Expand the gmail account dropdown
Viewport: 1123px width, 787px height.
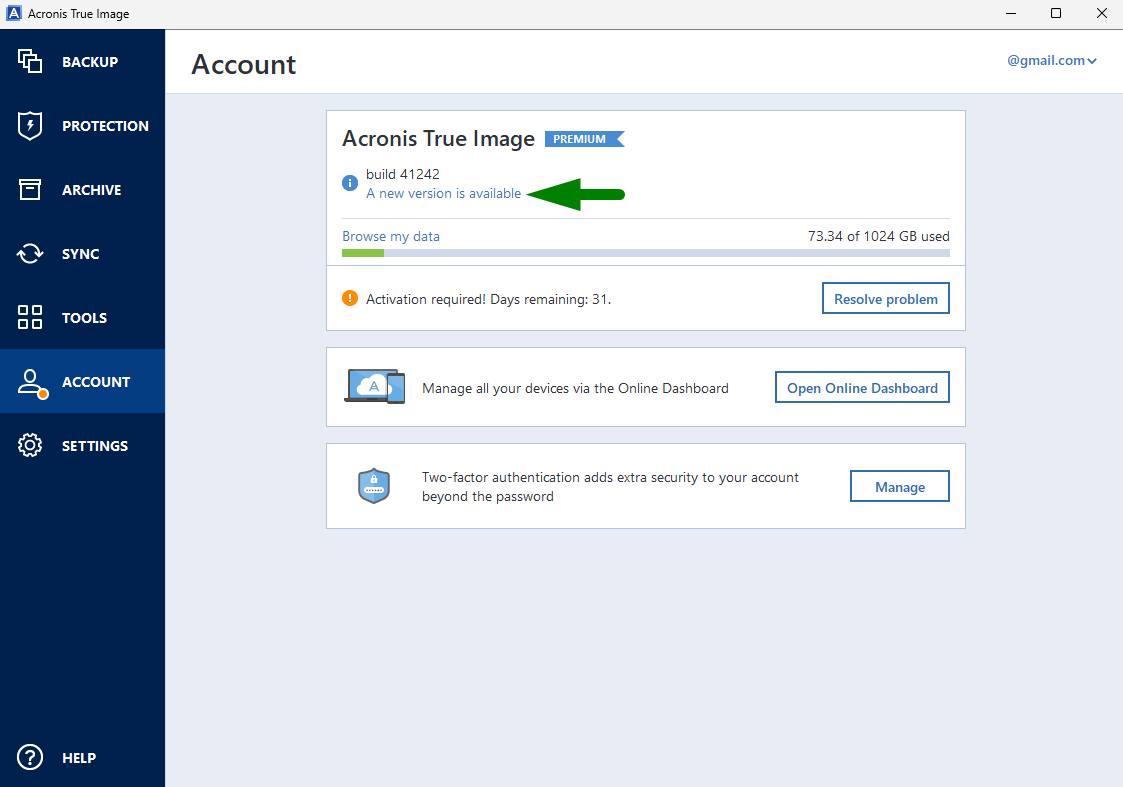[x=1052, y=60]
